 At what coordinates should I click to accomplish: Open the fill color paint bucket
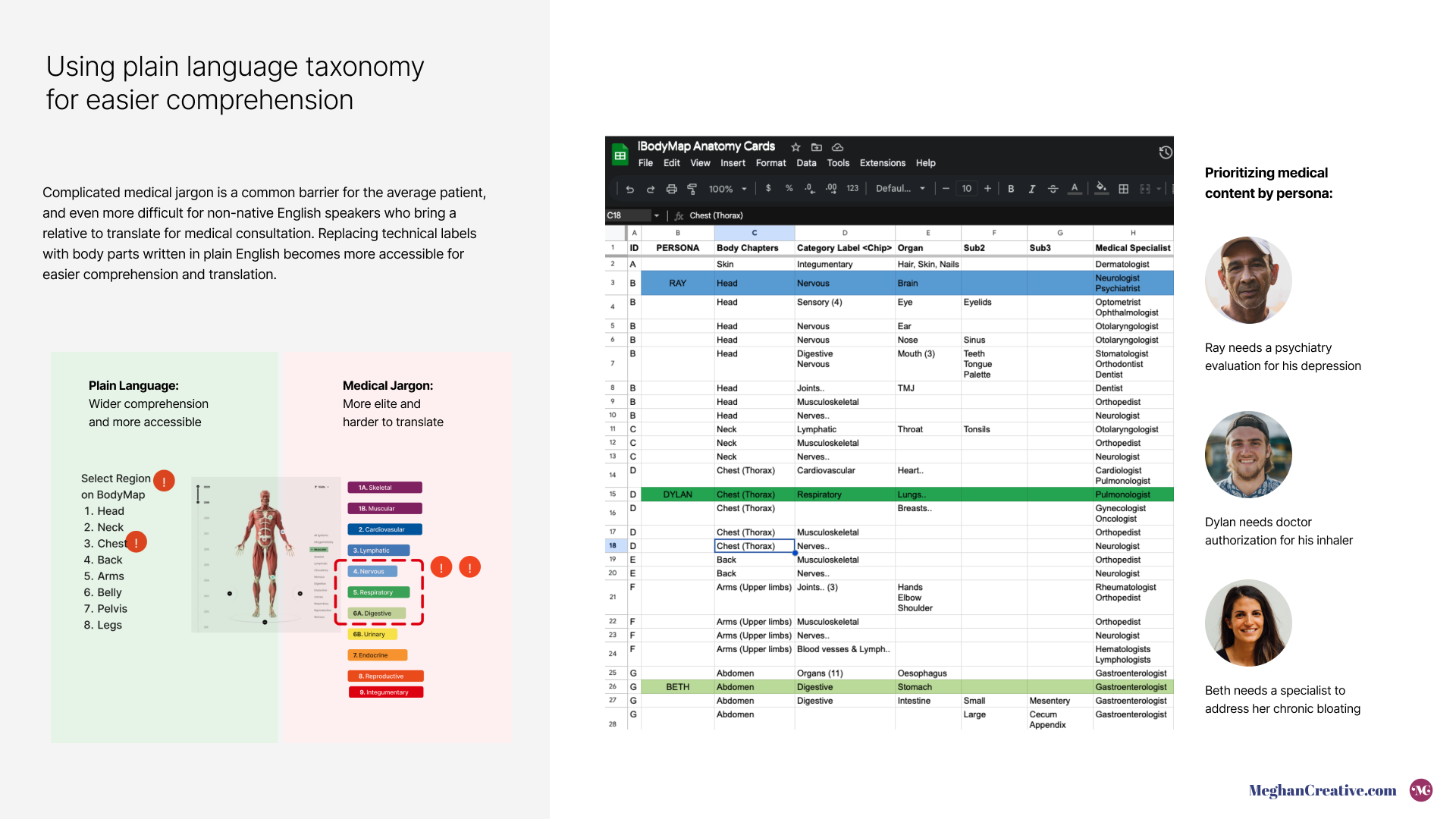(x=1101, y=188)
